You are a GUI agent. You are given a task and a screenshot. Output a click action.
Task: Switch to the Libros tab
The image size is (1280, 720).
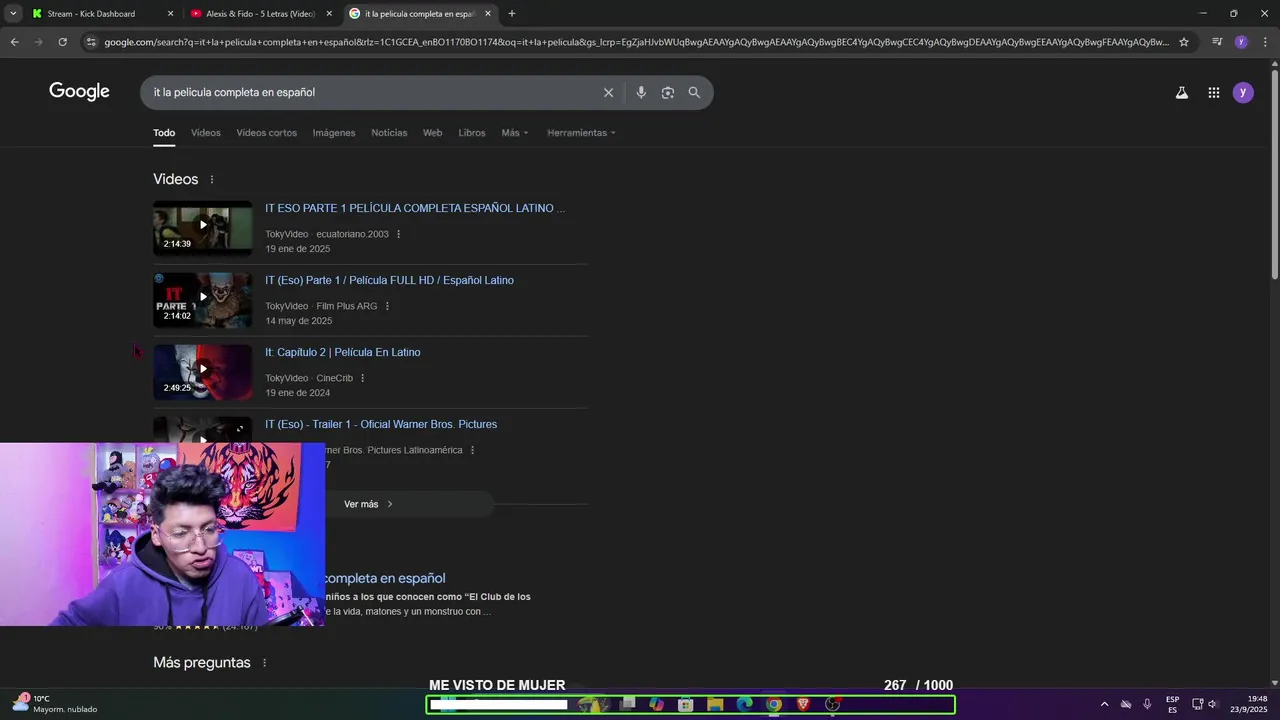coord(472,133)
